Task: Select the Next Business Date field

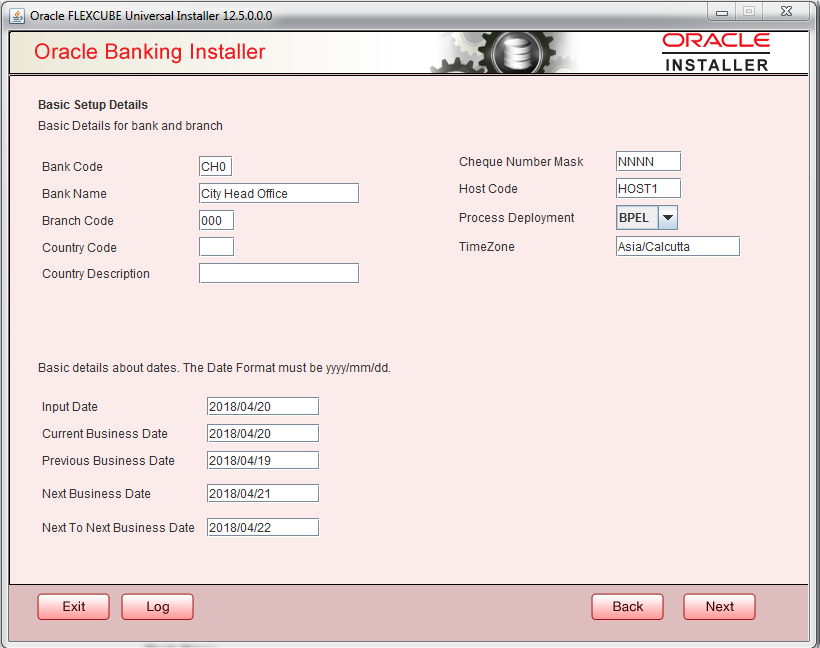Action: [x=262, y=493]
